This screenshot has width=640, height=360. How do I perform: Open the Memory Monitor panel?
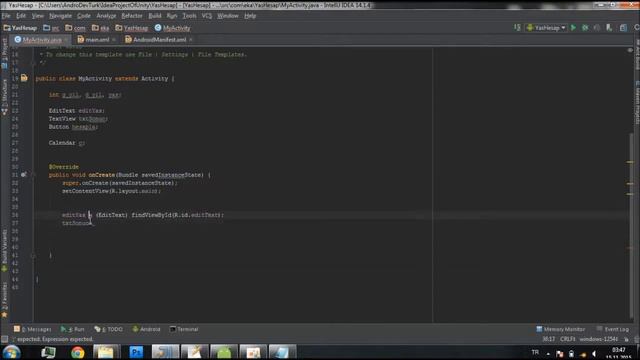click(560, 329)
